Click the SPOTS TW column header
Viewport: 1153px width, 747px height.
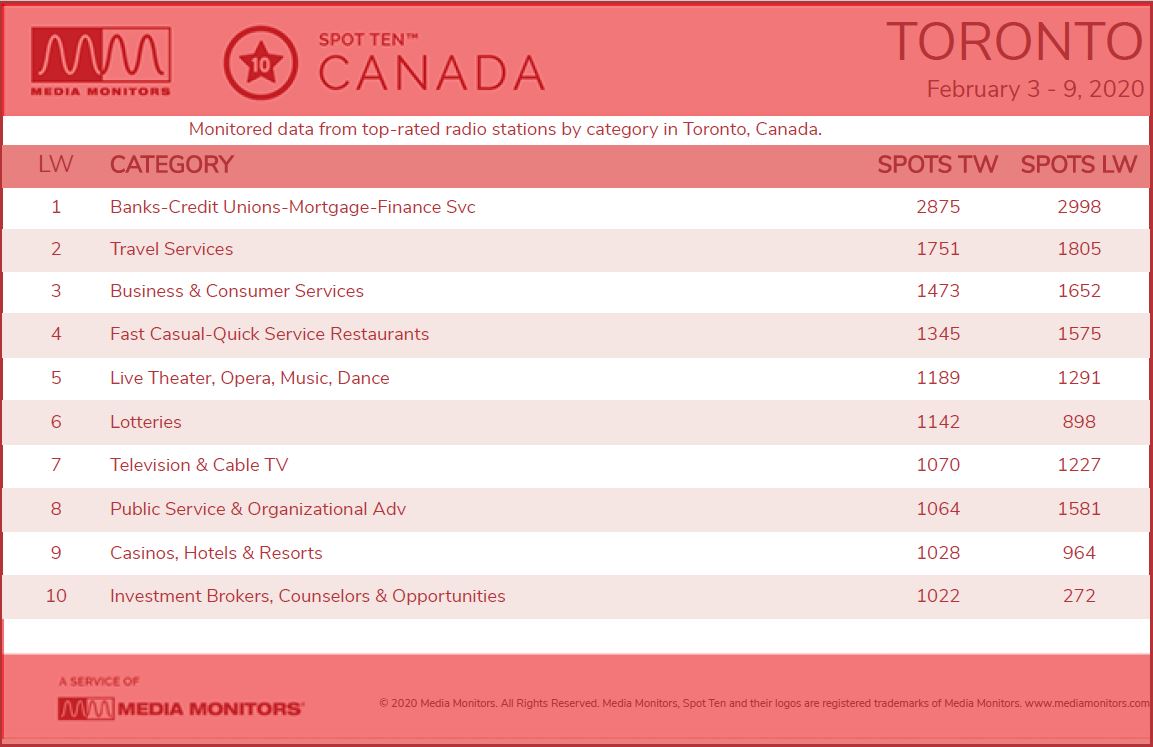[x=938, y=164]
